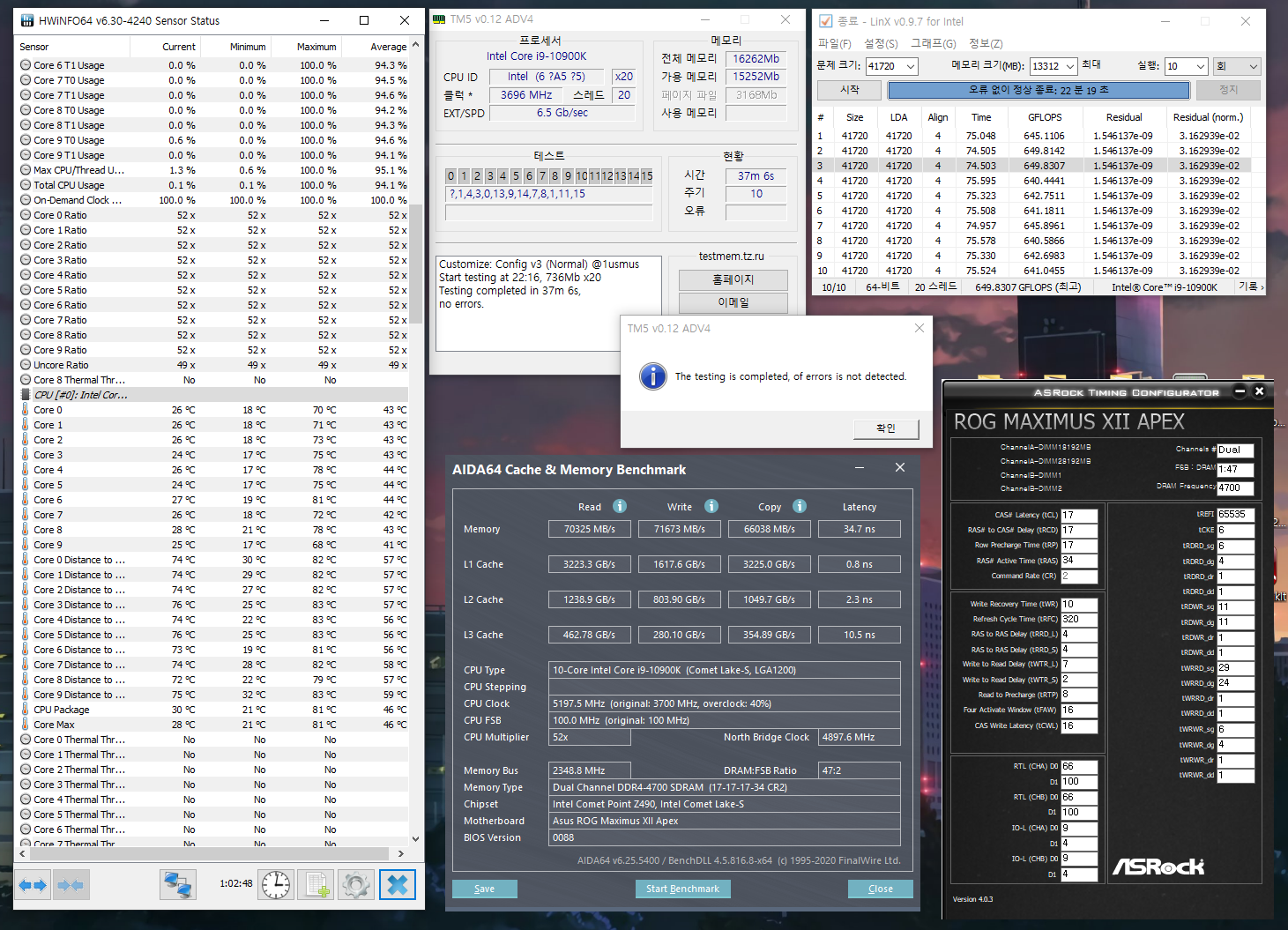The image size is (1288, 930).
Task: Click the Memory Read value 70325 MB/s
Action: (590, 529)
